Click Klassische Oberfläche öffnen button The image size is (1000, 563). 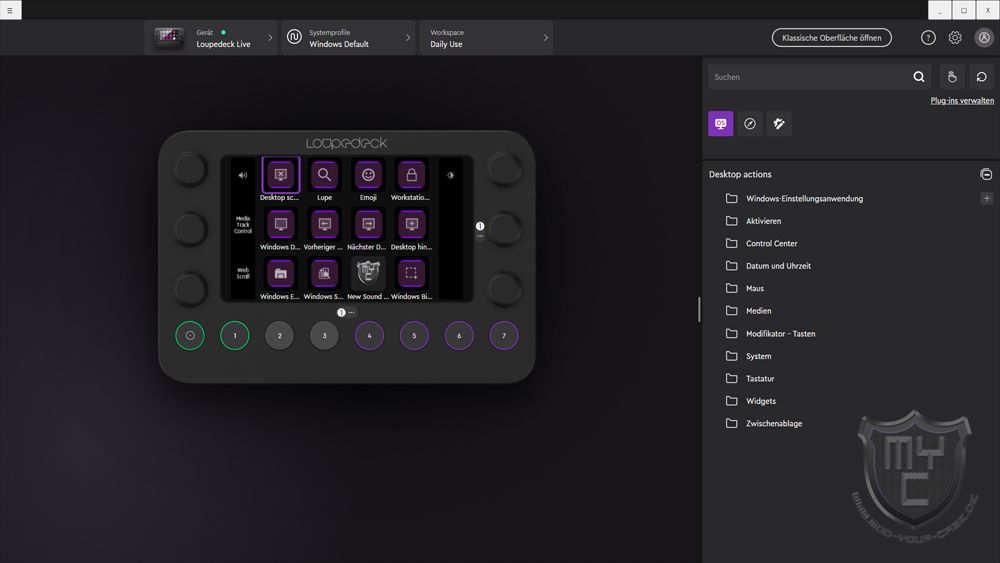click(832, 38)
